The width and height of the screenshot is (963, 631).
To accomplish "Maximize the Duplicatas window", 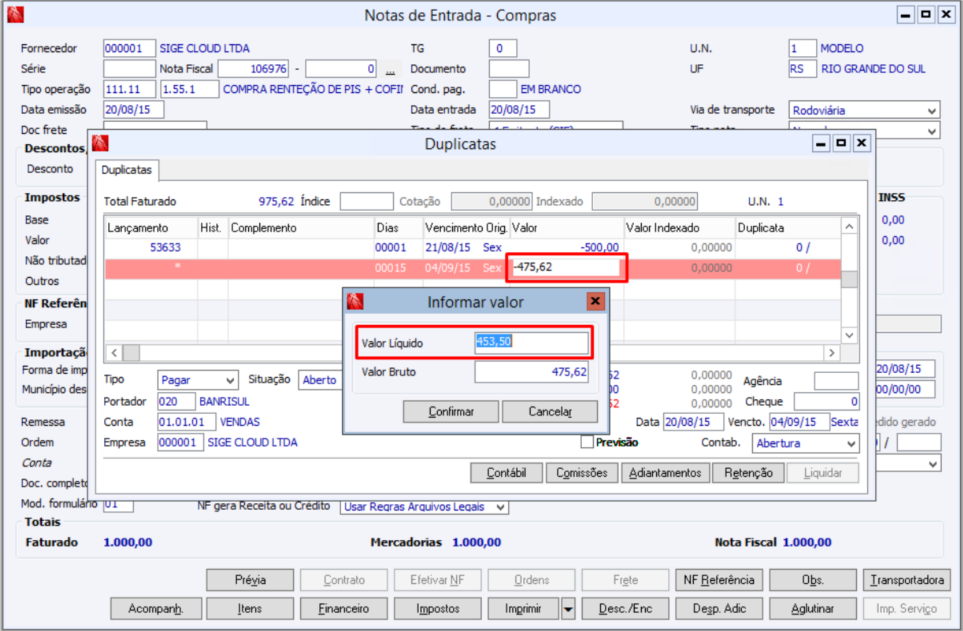I will [x=841, y=143].
